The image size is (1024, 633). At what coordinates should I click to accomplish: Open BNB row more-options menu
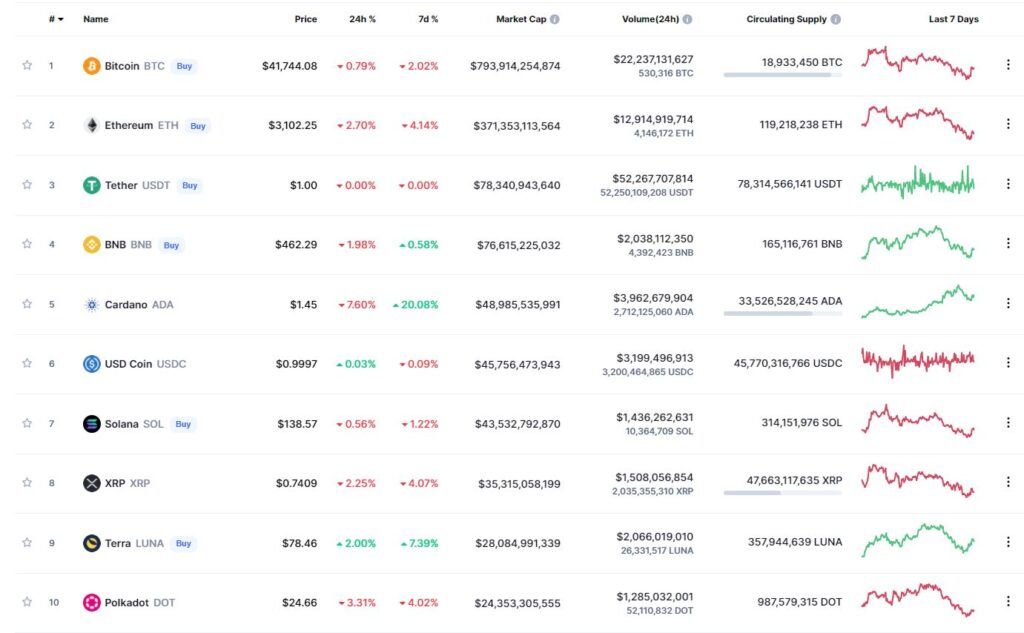pyautogui.click(x=1008, y=243)
